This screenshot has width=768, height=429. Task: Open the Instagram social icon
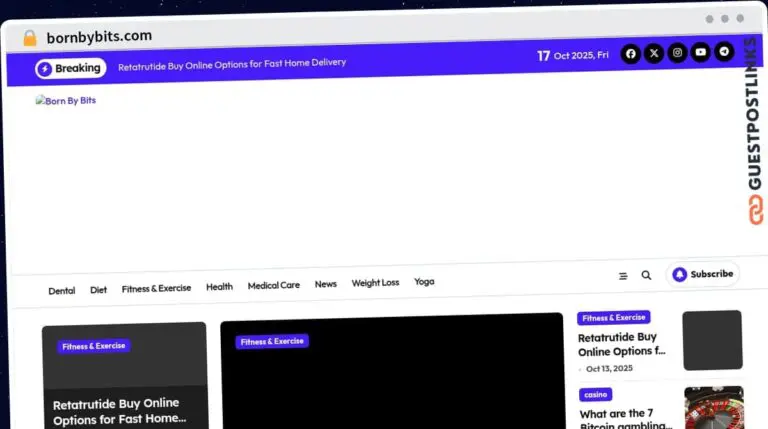point(677,52)
